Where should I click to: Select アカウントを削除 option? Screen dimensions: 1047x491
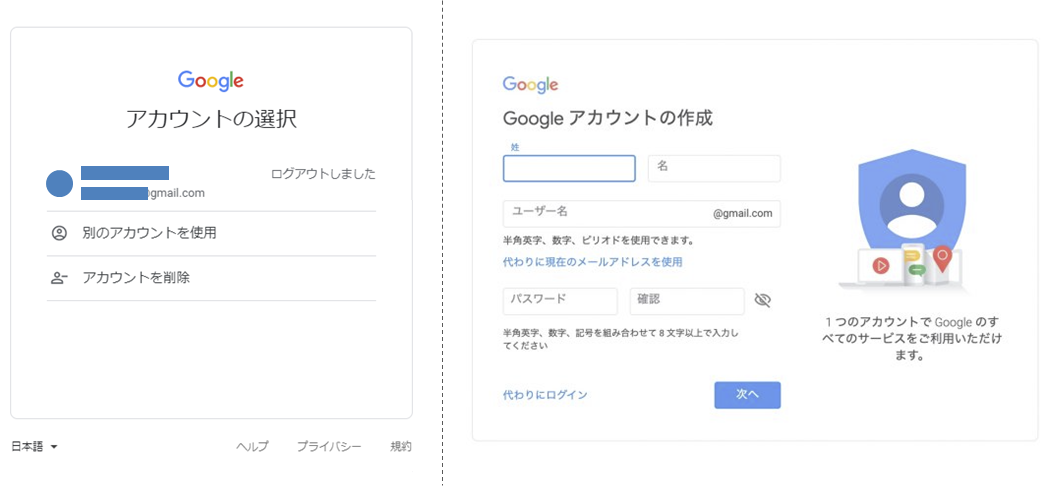[x=211, y=278]
